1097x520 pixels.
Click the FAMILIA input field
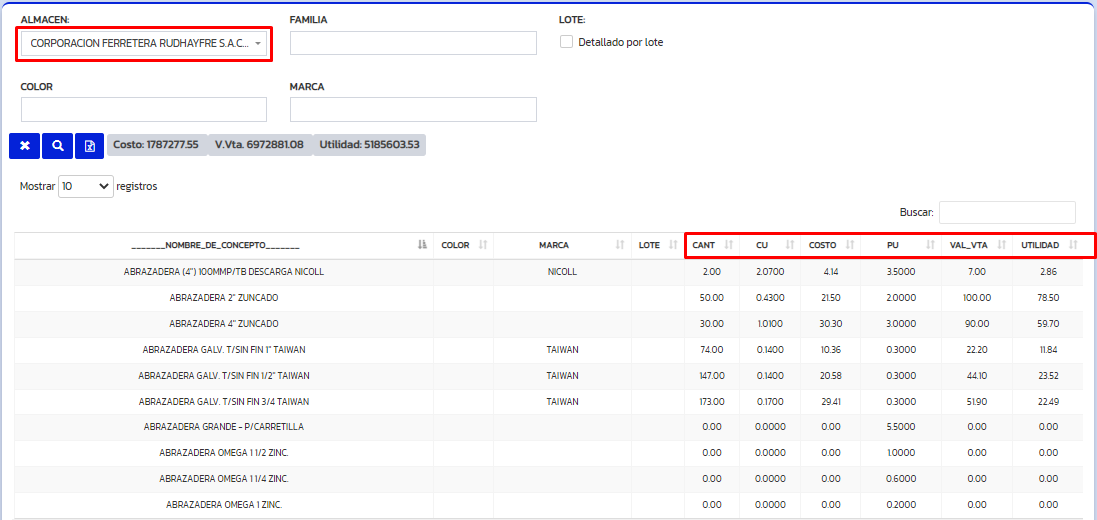tap(413, 43)
